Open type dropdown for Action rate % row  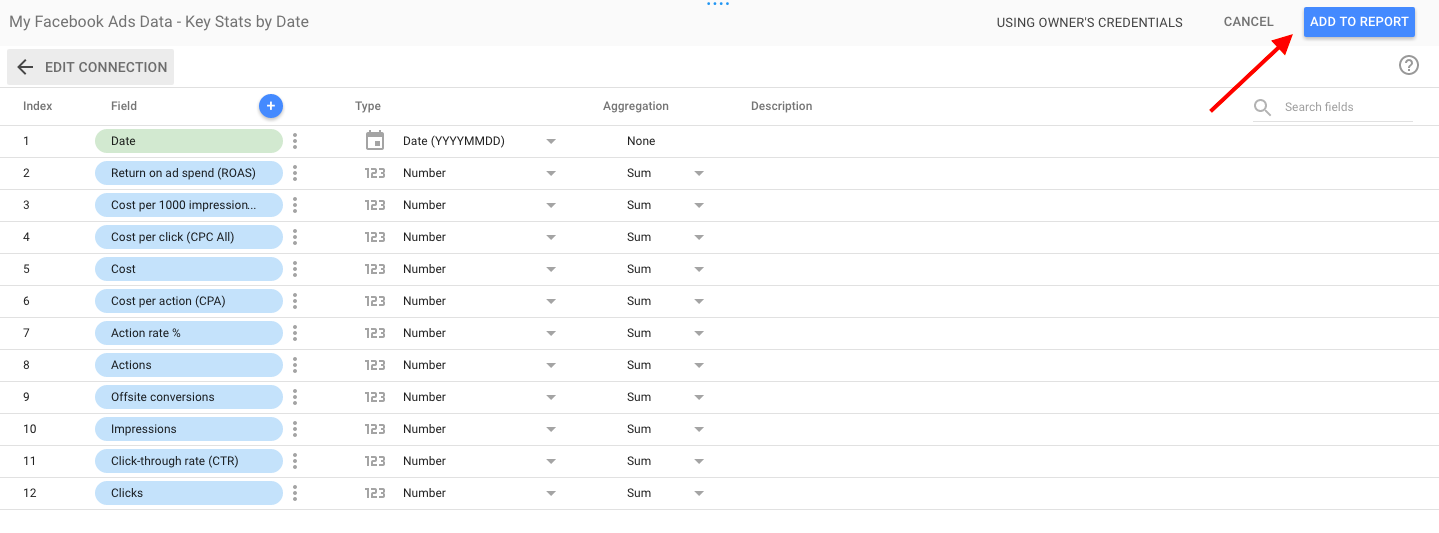[x=550, y=333]
